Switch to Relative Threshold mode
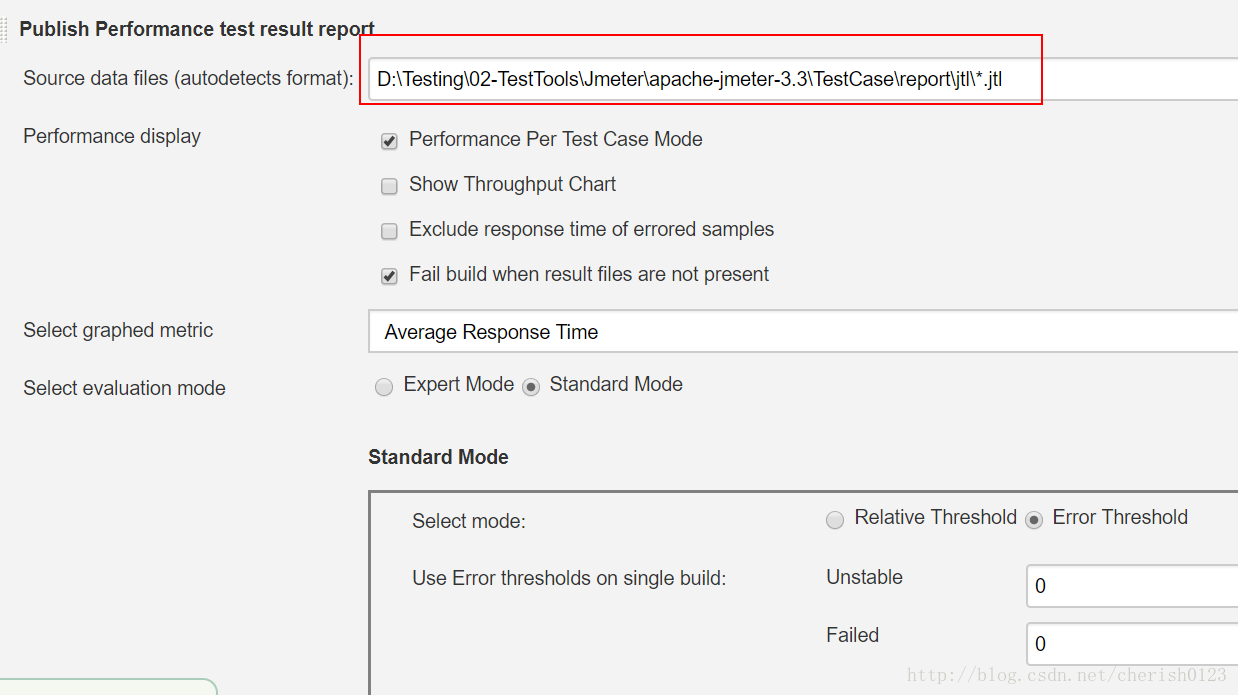This screenshot has height=695, width=1238. pyautogui.click(x=835, y=519)
